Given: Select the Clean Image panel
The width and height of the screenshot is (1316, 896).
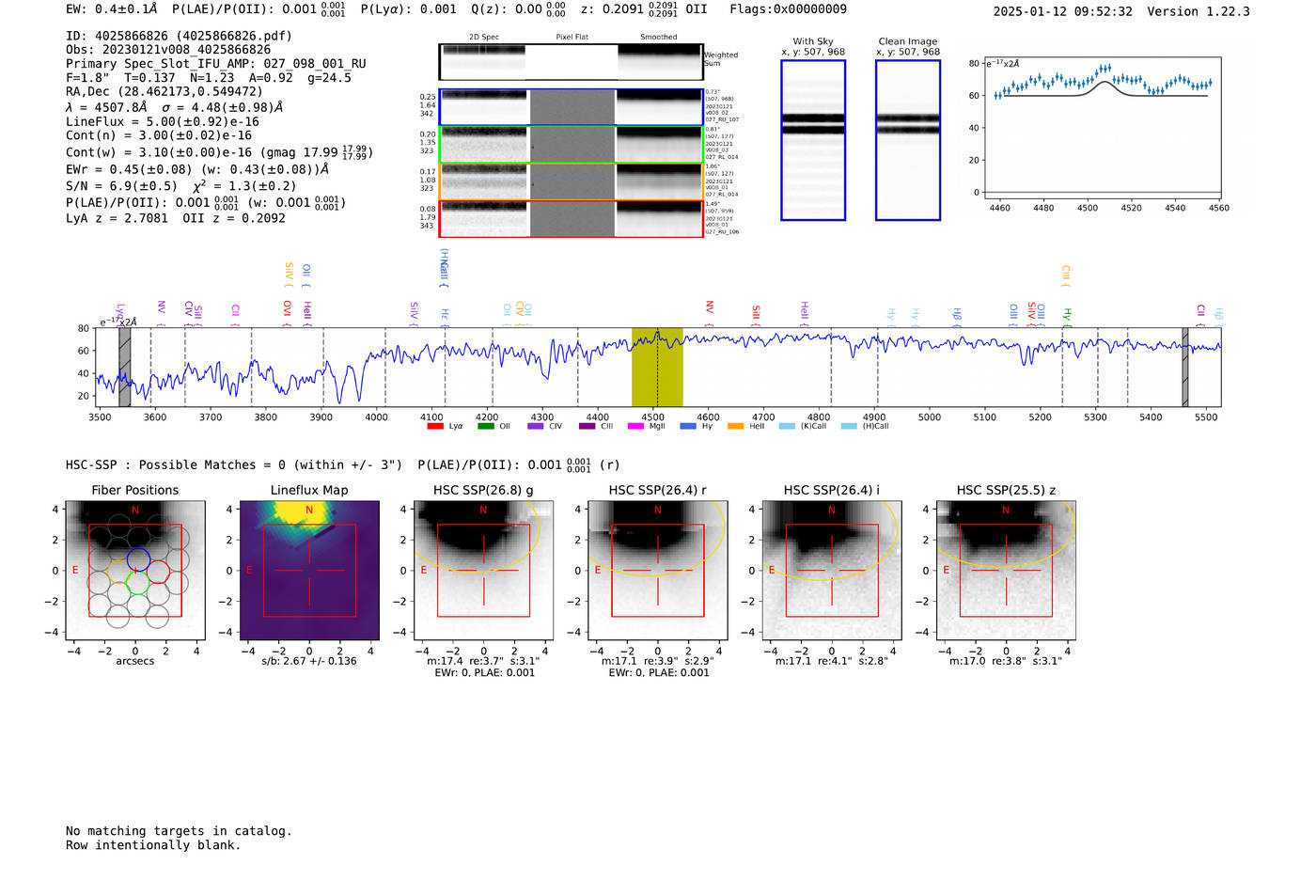Looking at the screenshot, I should tap(908, 140).
